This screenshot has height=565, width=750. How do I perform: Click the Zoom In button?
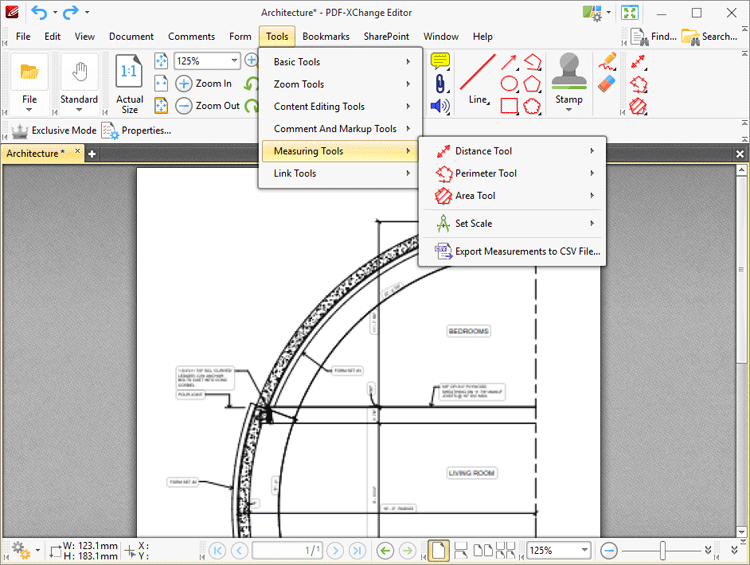tap(203, 84)
